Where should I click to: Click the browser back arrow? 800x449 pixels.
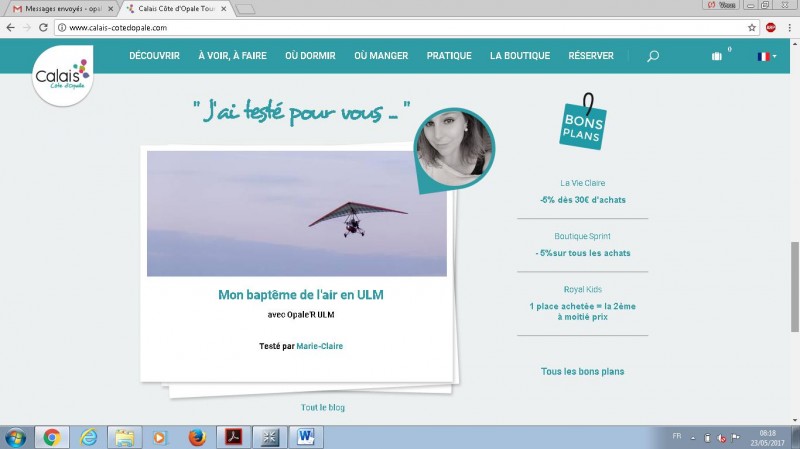coord(11,27)
